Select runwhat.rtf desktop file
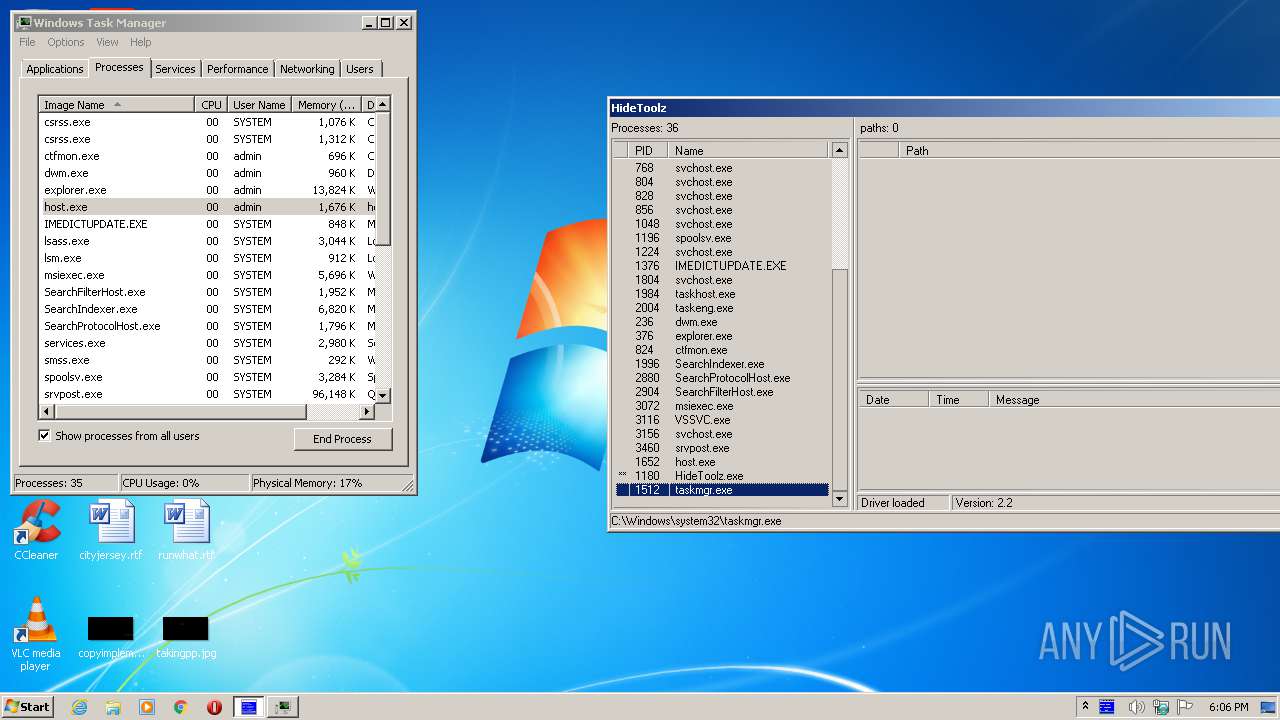Image resolution: width=1280 pixels, height=720 pixels. (x=186, y=530)
